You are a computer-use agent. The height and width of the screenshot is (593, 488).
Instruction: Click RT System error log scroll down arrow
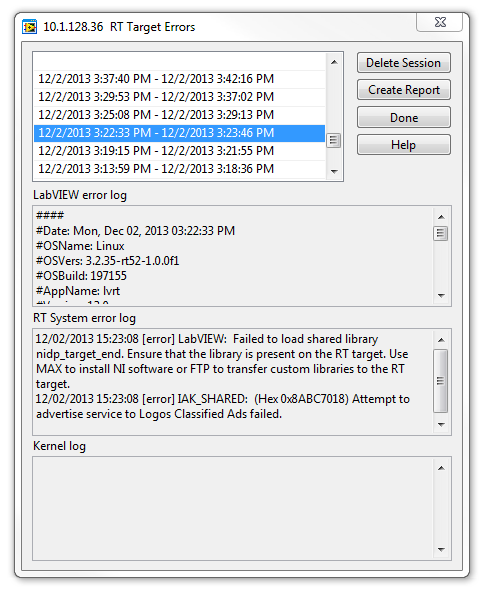coord(441,425)
